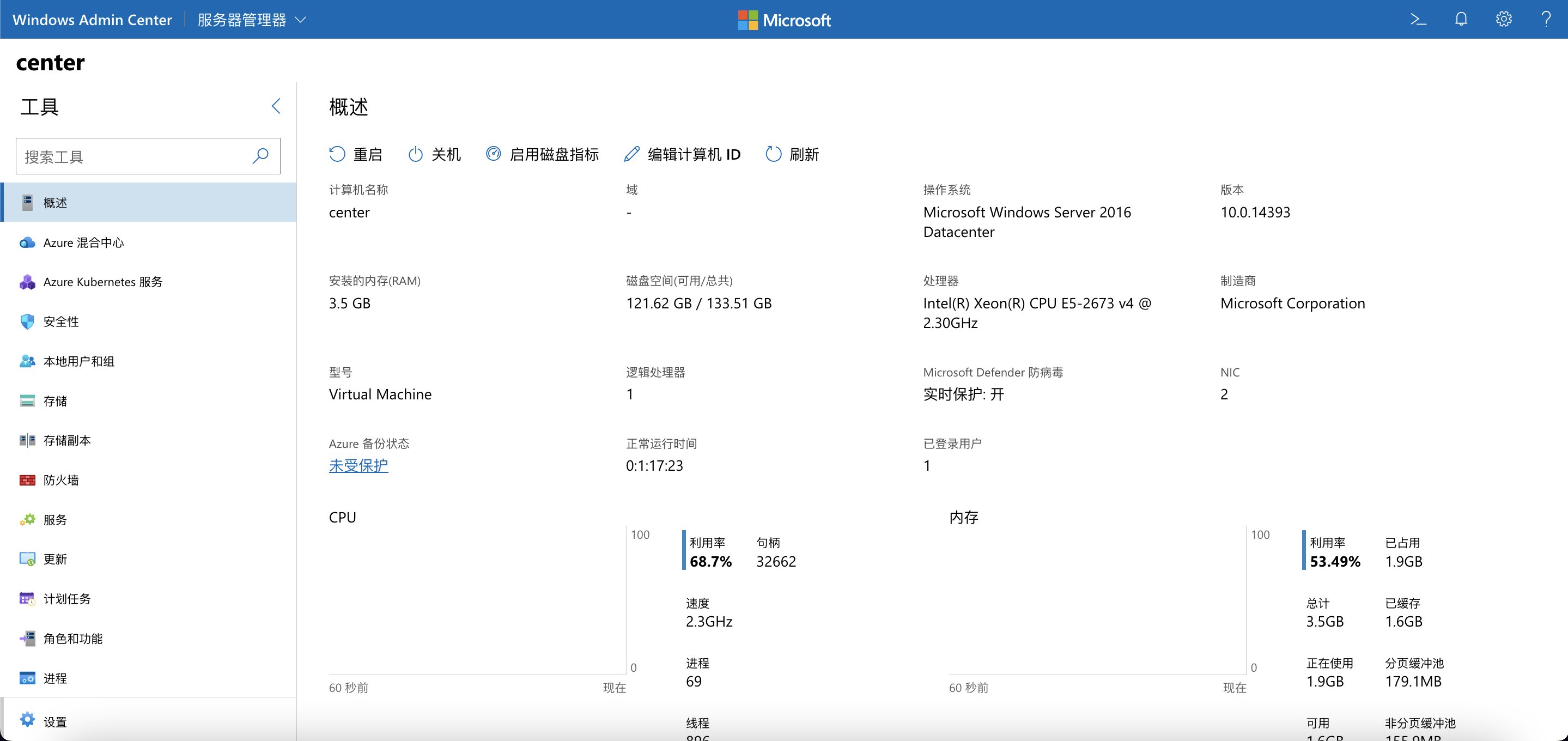Open the 计划任务 scheduled tasks tool
1568x741 pixels.
click(x=66, y=599)
